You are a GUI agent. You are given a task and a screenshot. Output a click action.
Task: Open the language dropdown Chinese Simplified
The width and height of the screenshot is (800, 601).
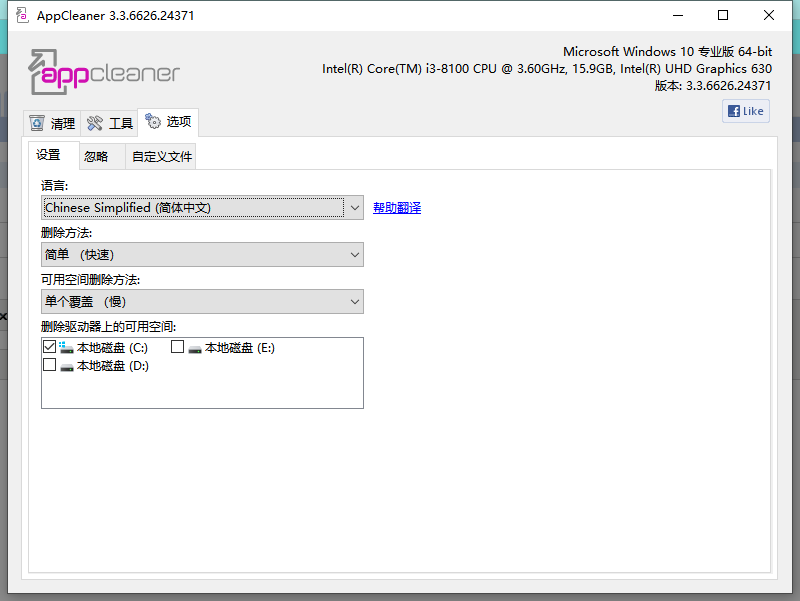tap(202, 208)
